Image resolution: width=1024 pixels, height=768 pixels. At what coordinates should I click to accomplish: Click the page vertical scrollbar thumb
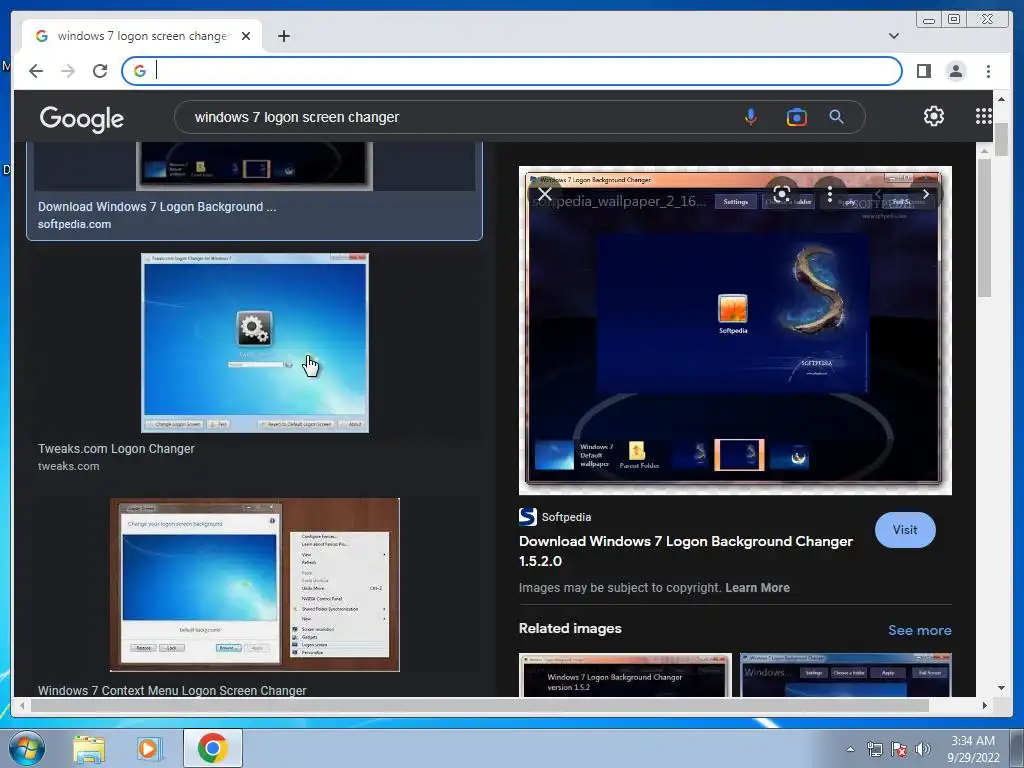point(1001,138)
